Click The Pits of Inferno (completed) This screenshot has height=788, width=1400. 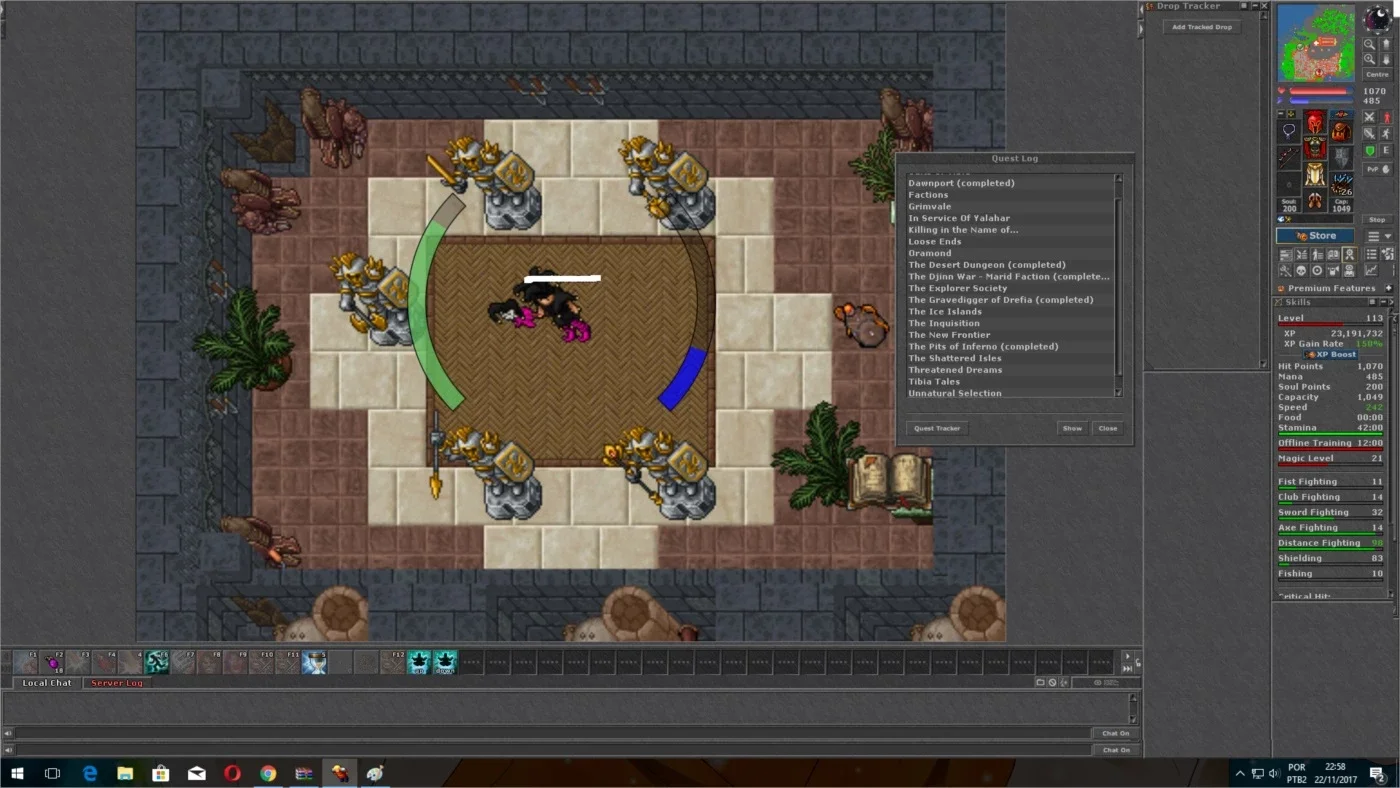coord(1011,346)
